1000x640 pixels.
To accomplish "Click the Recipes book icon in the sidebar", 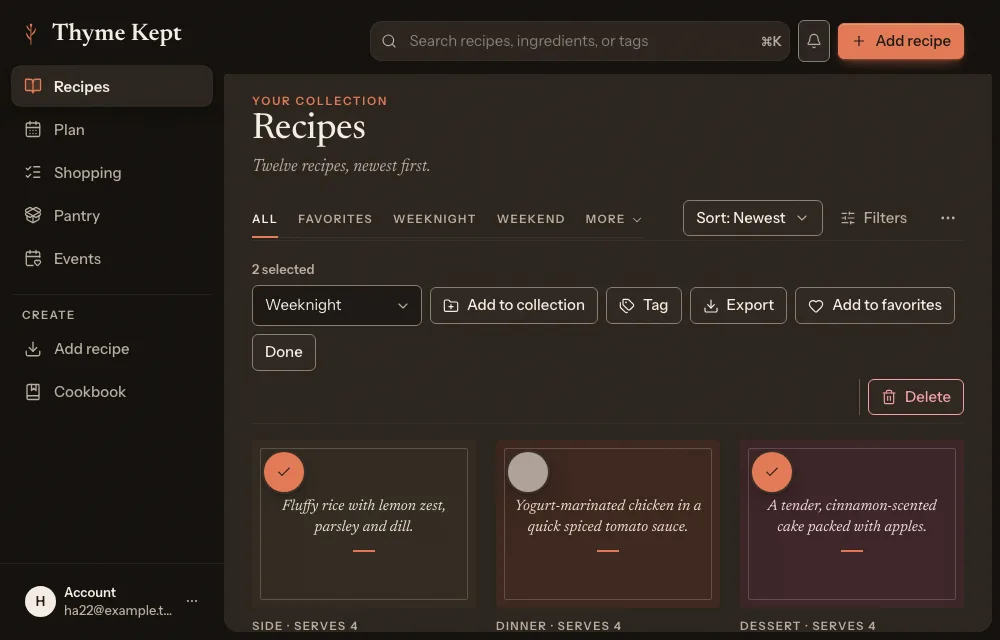I will [33, 86].
